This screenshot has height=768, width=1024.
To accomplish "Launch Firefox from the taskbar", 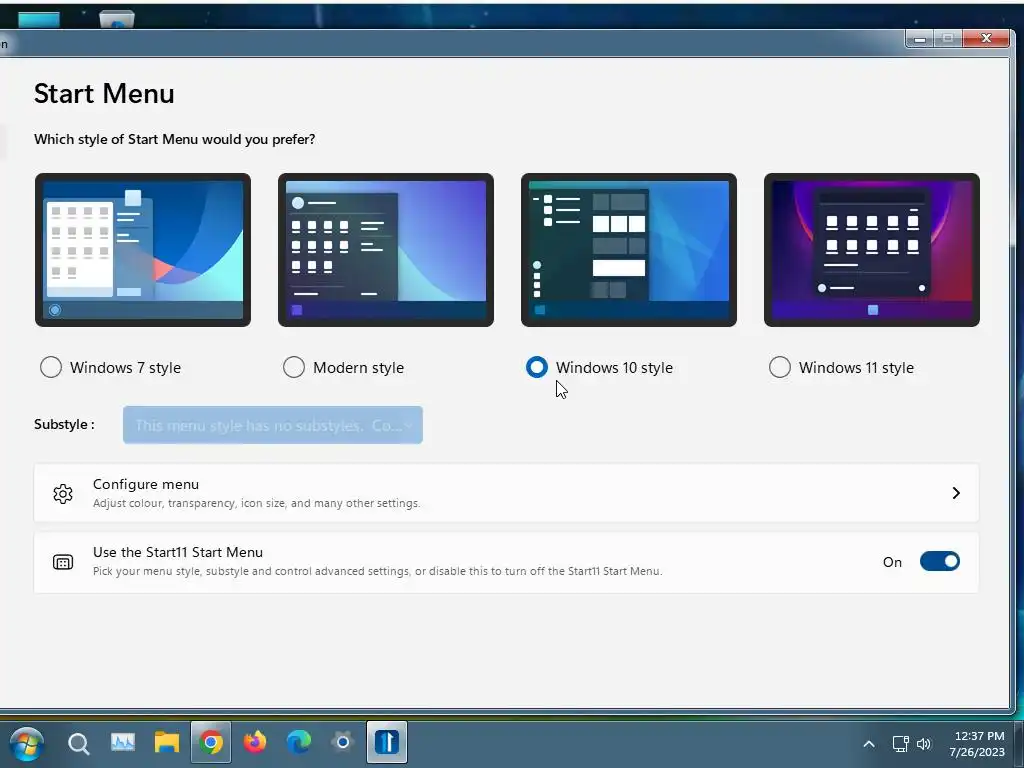I will (255, 743).
